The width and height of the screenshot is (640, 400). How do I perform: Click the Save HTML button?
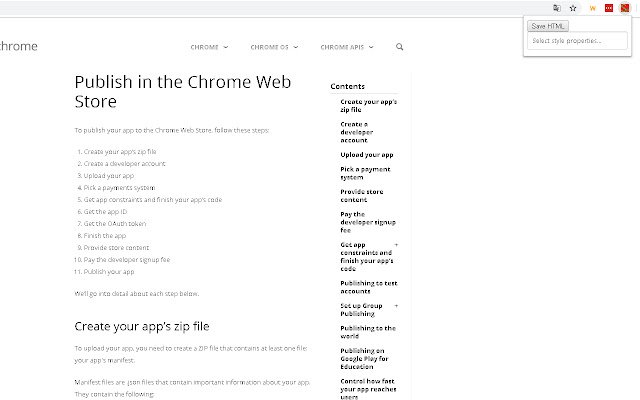point(548,26)
